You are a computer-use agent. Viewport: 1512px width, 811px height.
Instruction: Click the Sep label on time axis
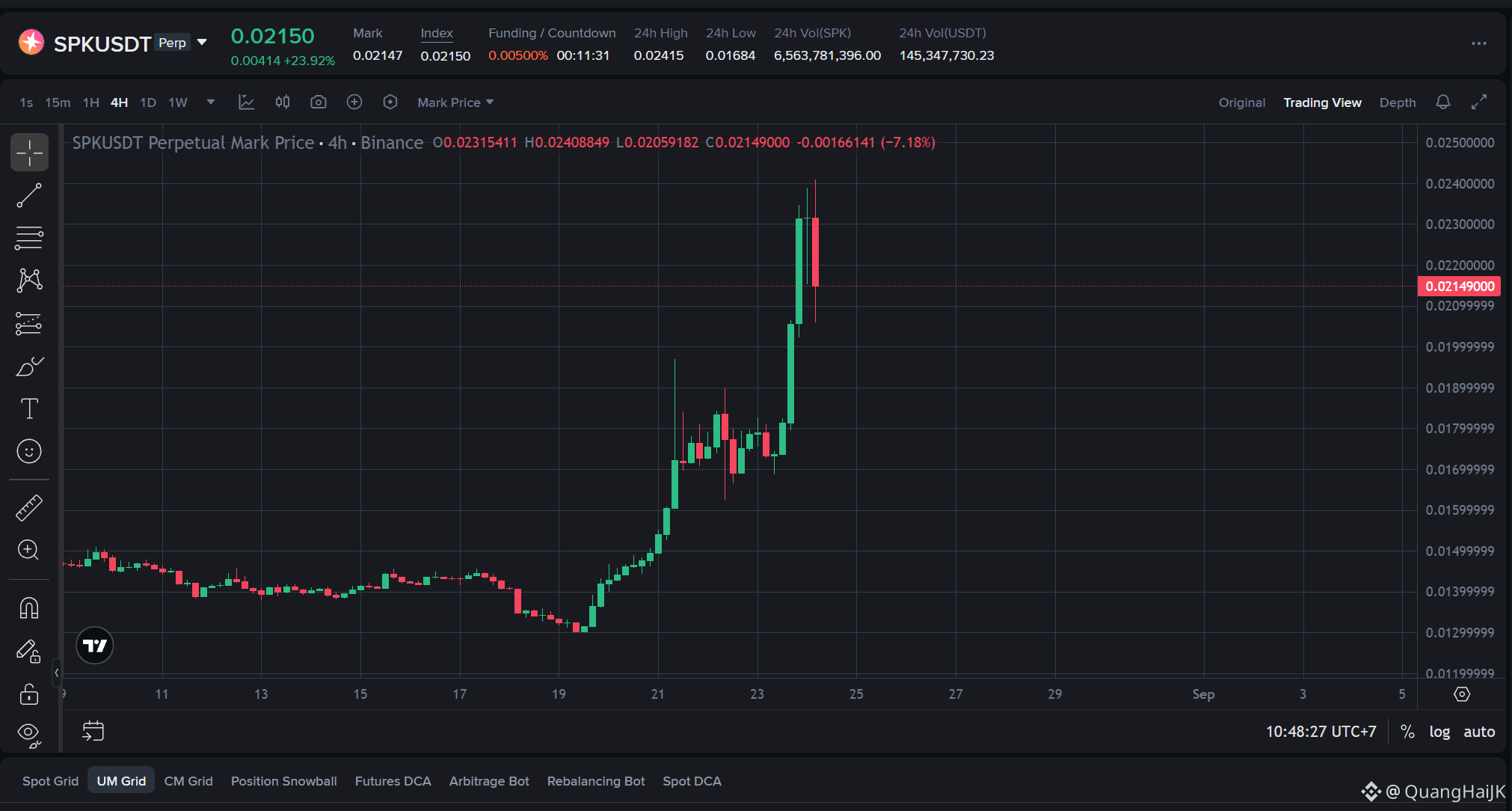tap(1203, 694)
